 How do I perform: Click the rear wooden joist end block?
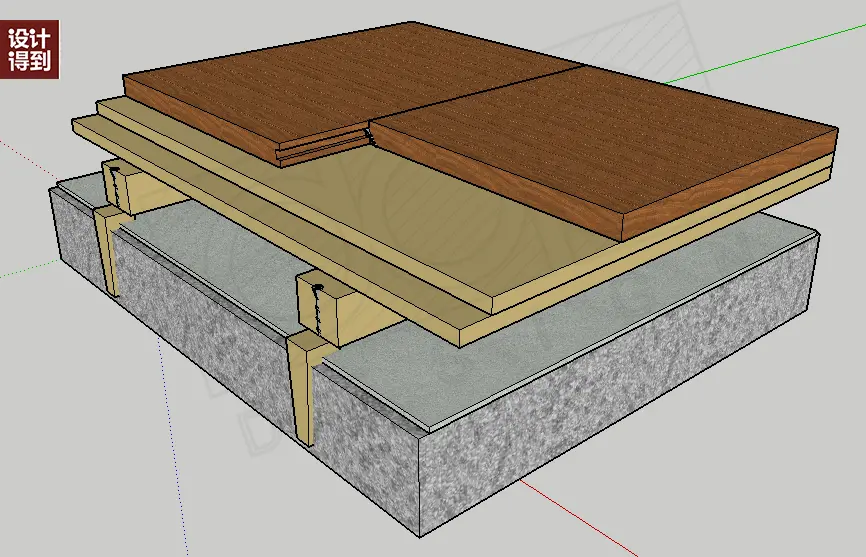click(x=124, y=186)
